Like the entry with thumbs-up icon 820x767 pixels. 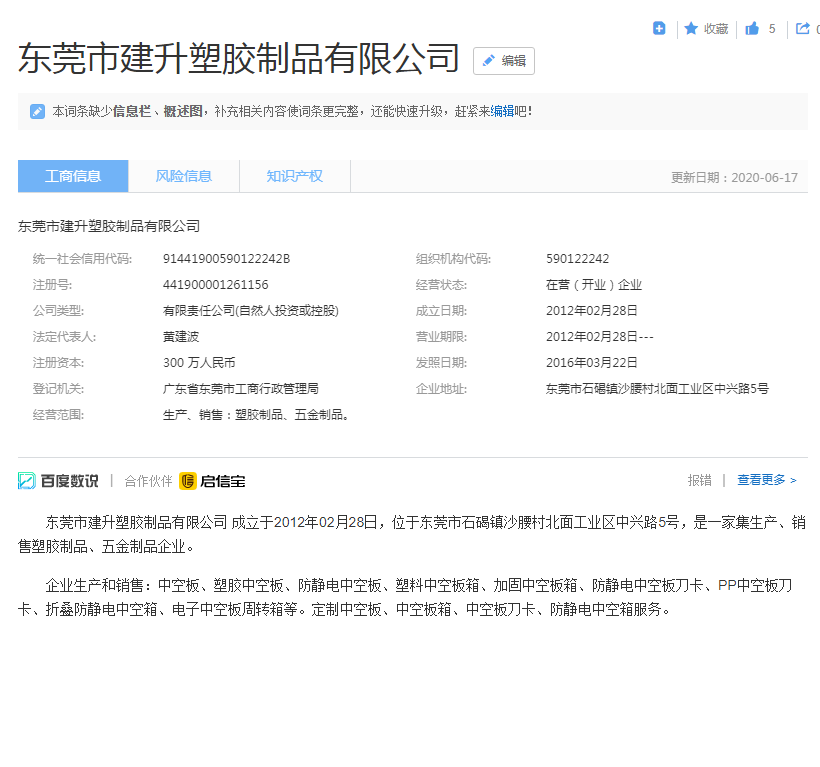(x=752, y=29)
